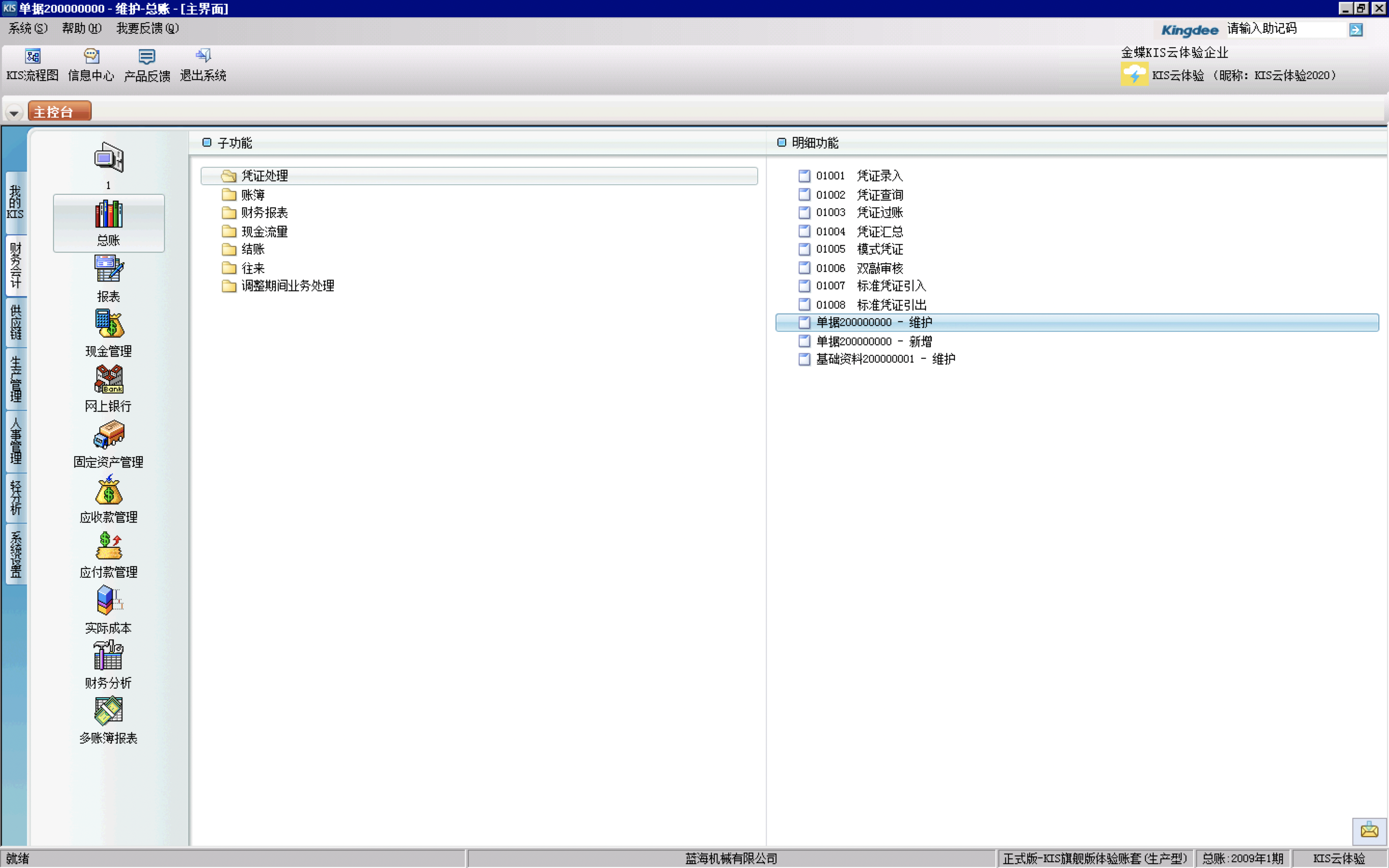The image size is (1389, 868).
Task: Click the go arrow next to mnemonic field
Action: [x=1356, y=30]
